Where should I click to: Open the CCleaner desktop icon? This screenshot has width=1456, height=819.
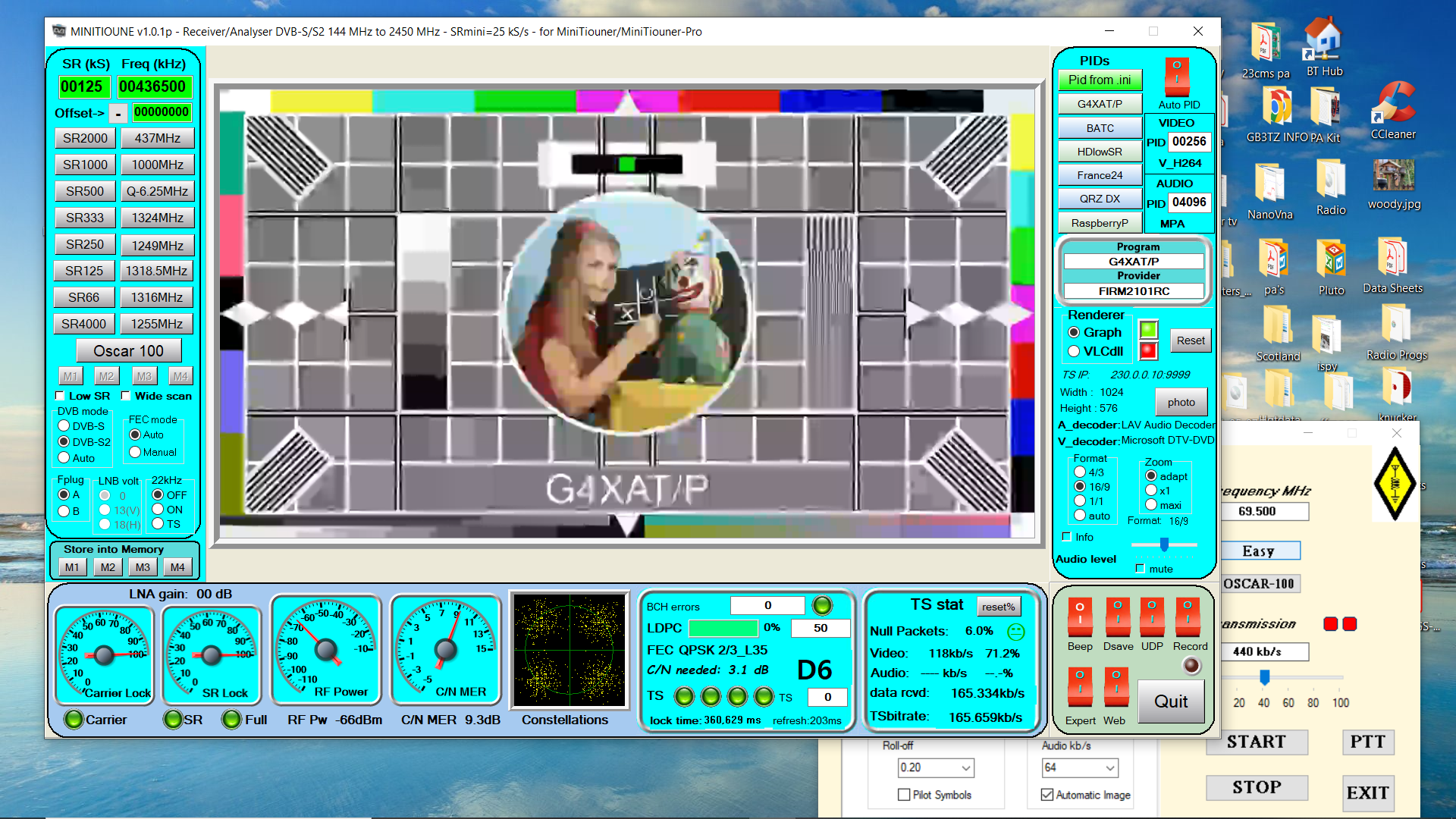click(1393, 111)
